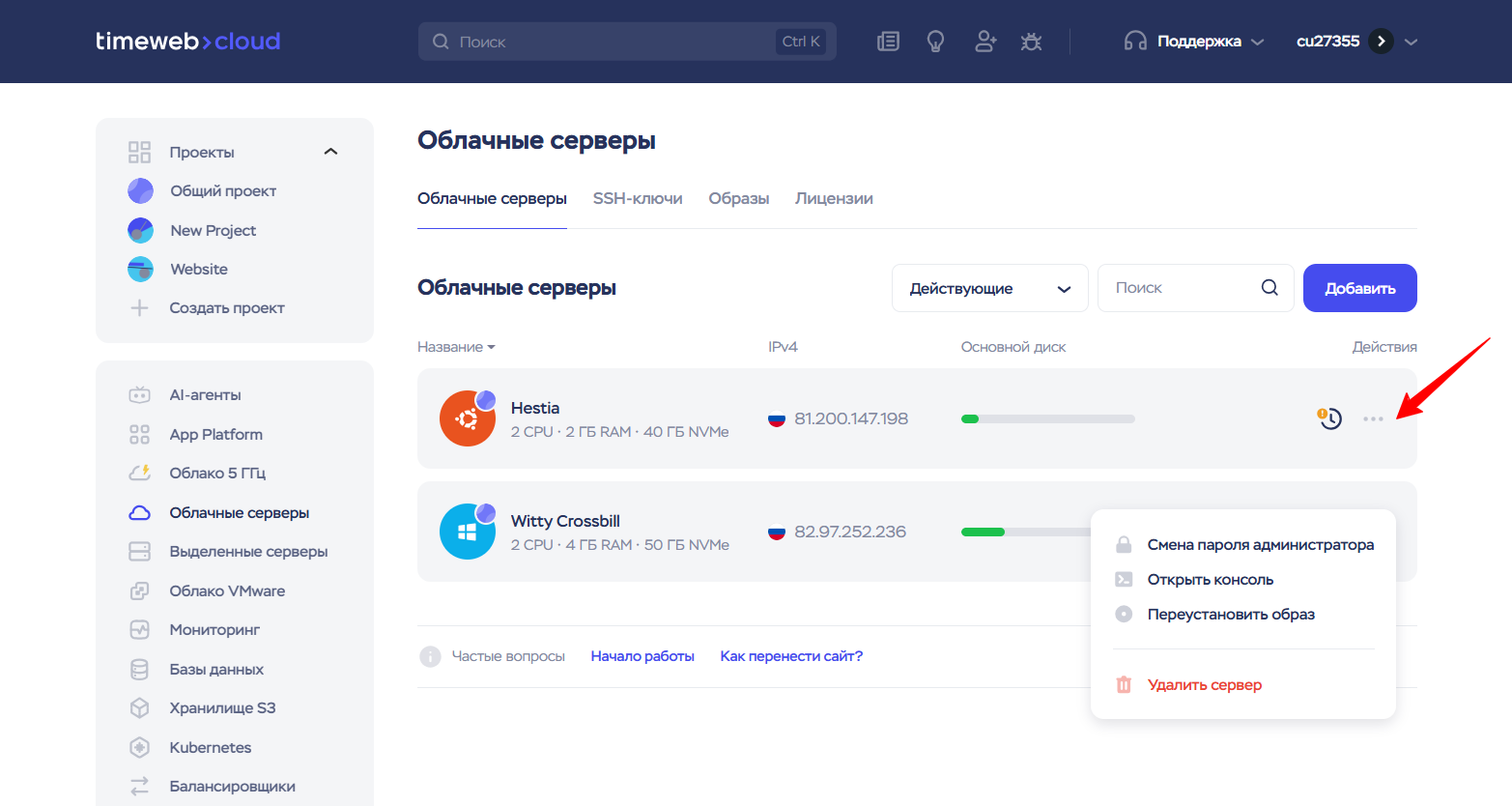
Task: Click the Kubernetes icon
Action: [140, 747]
